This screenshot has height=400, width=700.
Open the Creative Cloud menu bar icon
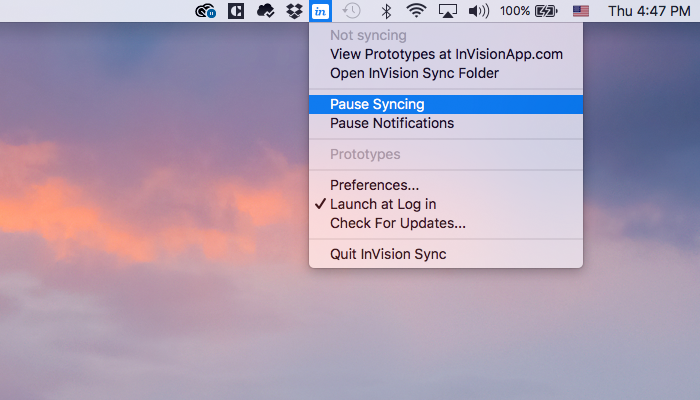(x=205, y=11)
